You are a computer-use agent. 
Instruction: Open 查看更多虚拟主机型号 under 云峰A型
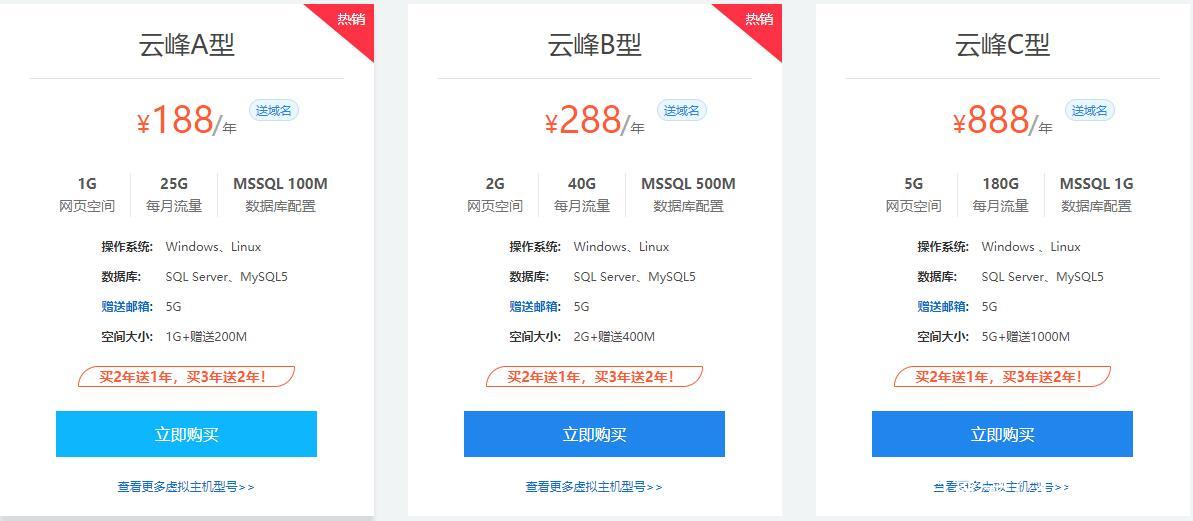point(186,487)
